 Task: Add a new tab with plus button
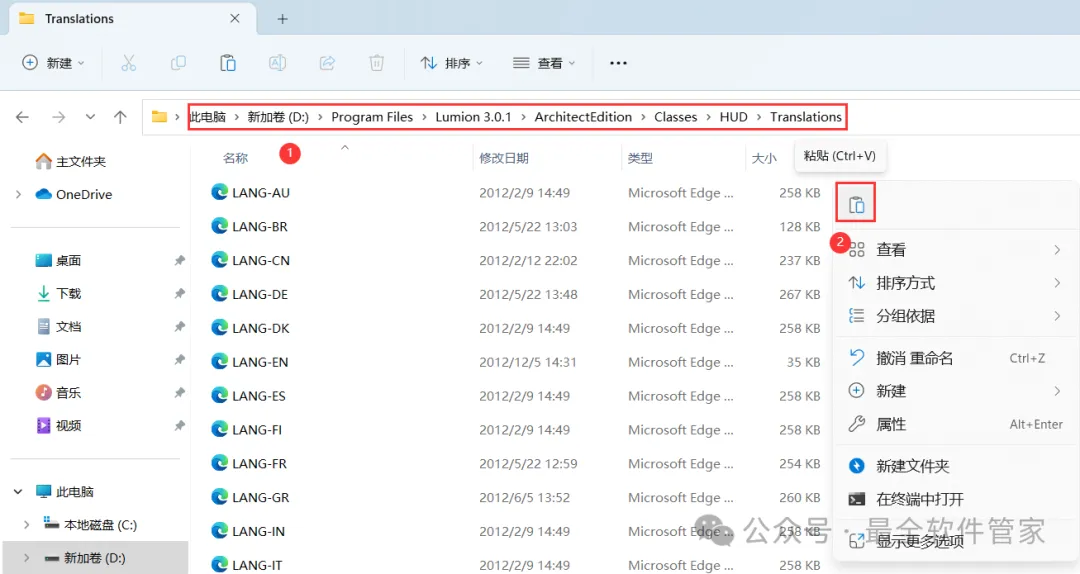click(x=282, y=19)
